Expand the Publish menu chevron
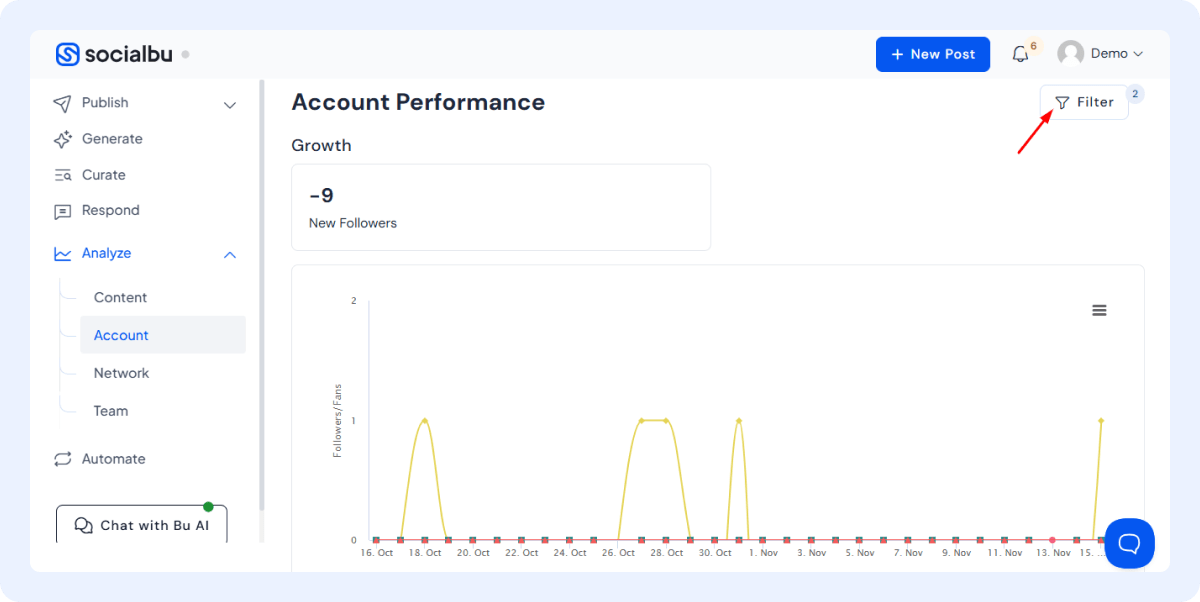The width and height of the screenshot is (1200, 602). pos(230,104)
